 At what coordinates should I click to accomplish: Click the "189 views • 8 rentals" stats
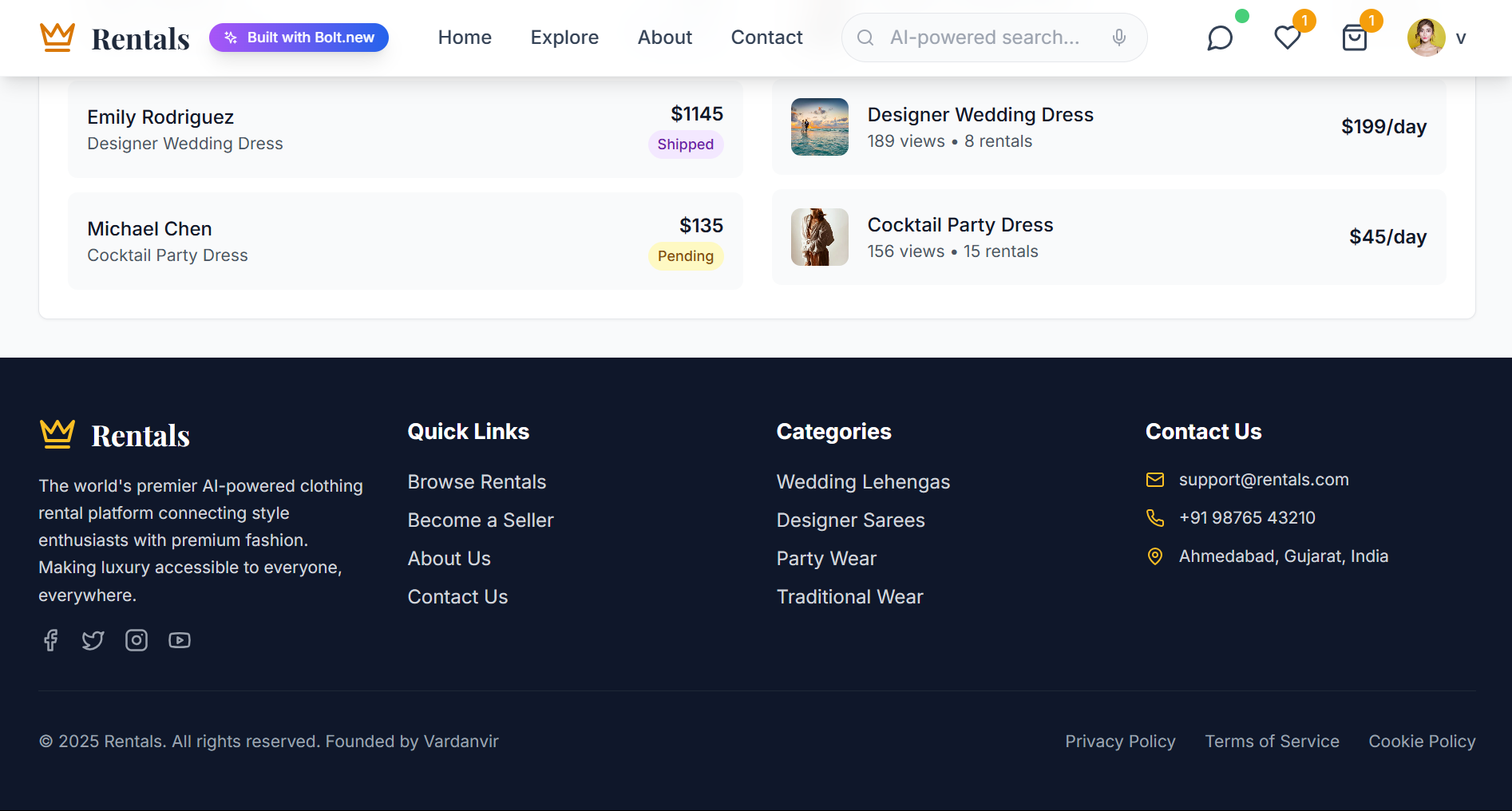point(950,141)
